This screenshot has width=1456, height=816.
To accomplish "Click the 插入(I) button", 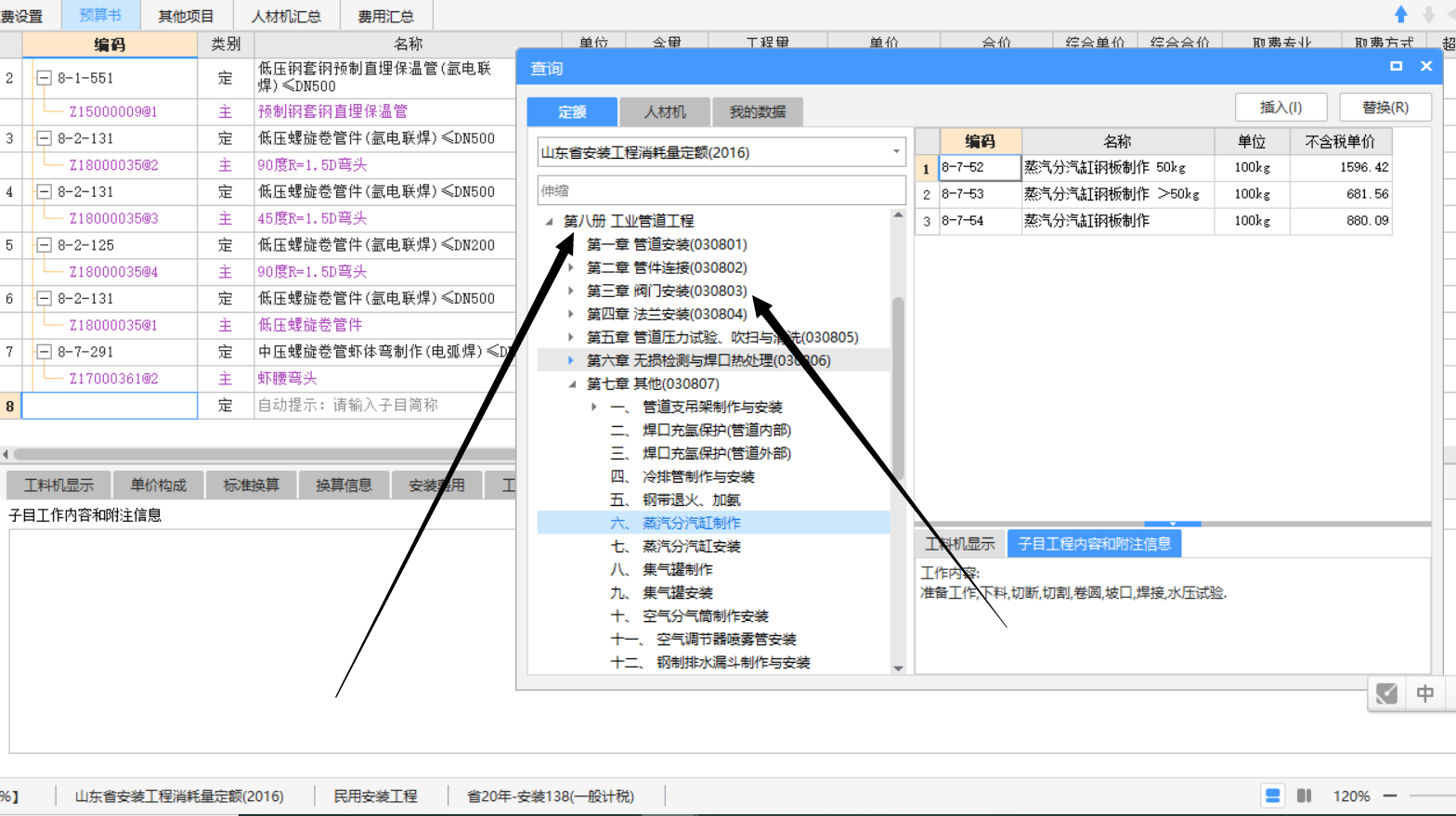I will click(x=1280, y=107).
